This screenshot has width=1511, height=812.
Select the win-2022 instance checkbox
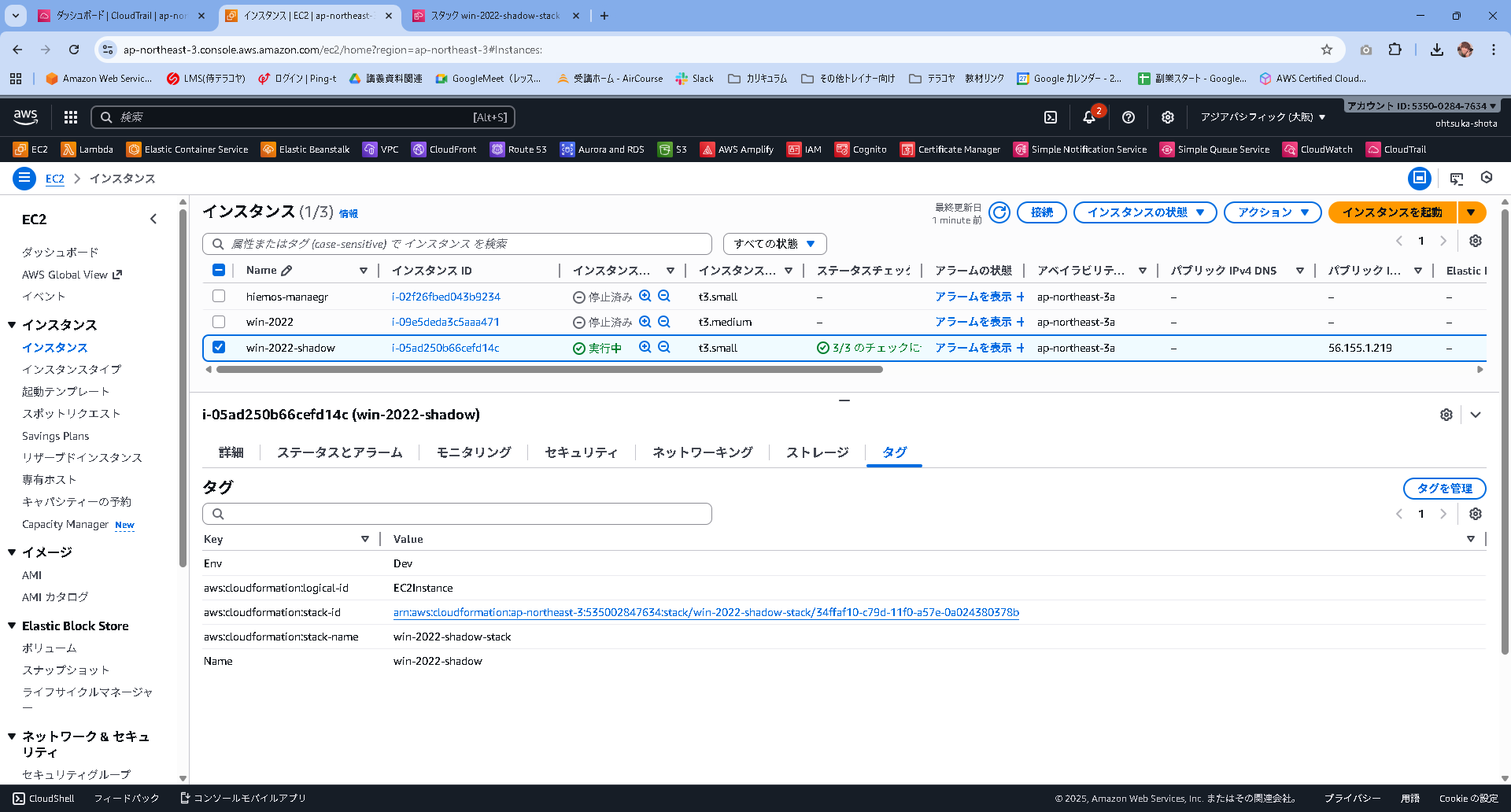219,322
